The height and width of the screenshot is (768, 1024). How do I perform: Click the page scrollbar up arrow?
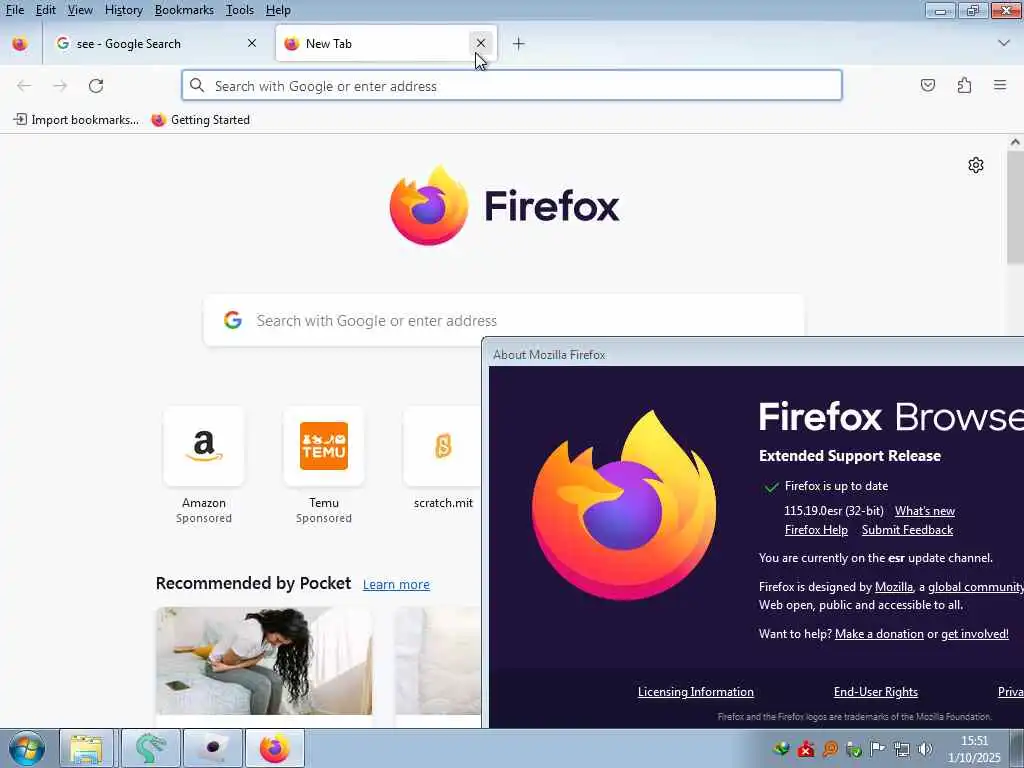(x=1015, y=142)
